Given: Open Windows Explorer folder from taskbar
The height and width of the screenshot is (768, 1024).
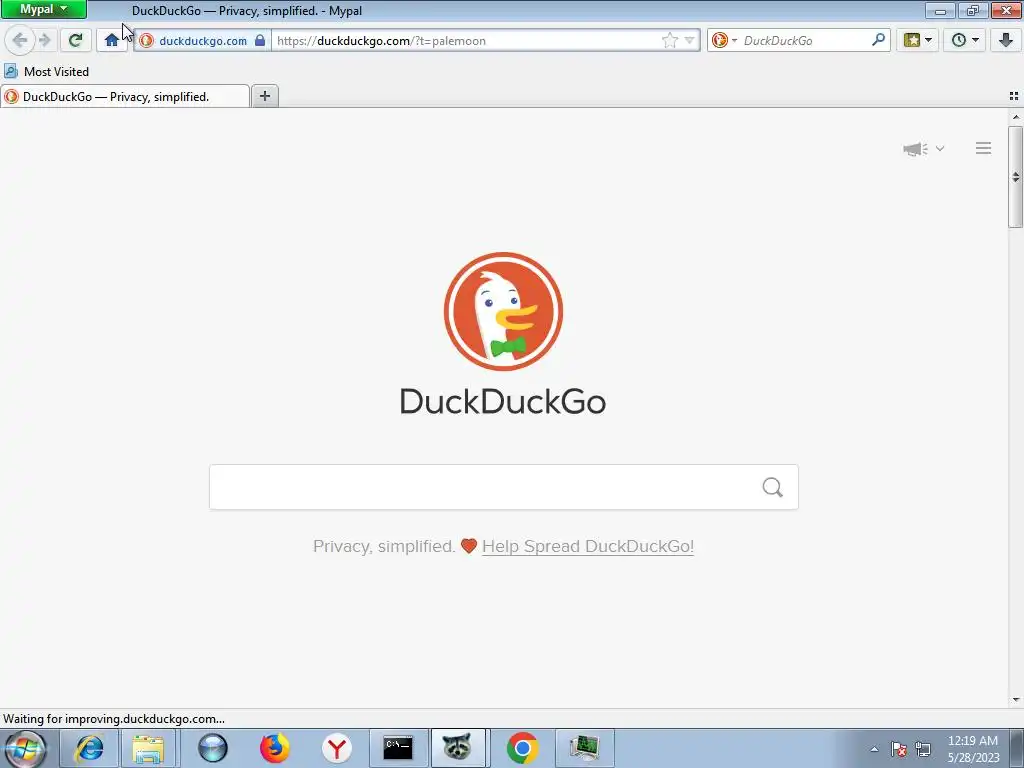Looking at the screenshot, I should 148,748.
